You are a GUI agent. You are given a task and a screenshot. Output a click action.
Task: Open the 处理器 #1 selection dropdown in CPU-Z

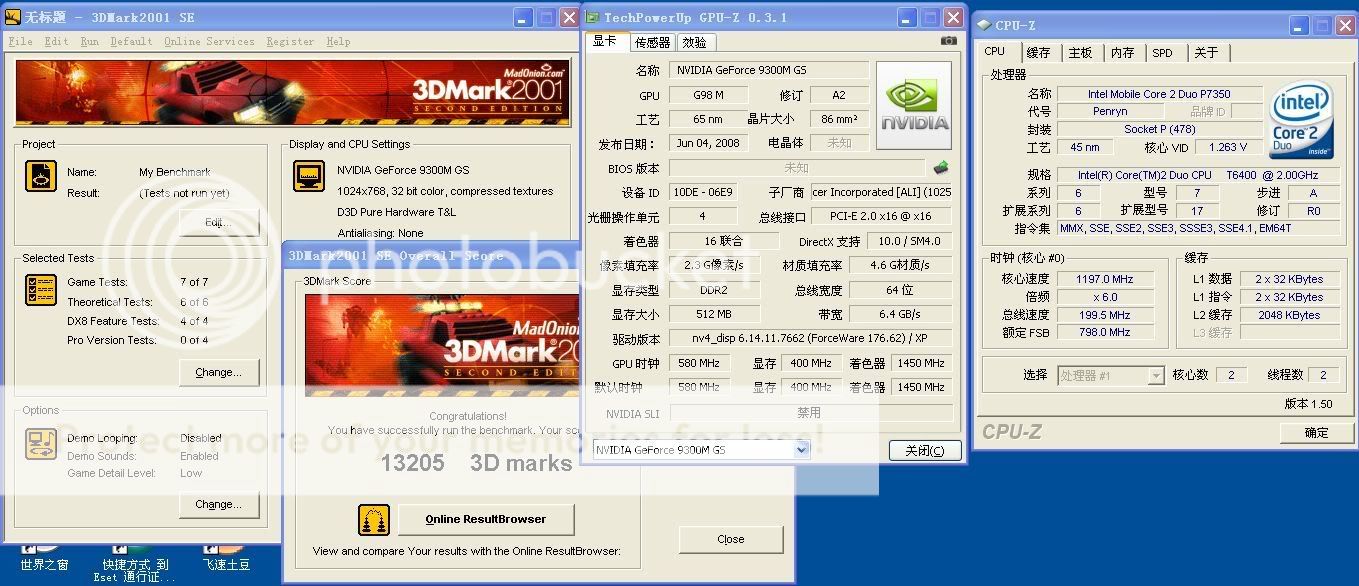coord(1156,375)
